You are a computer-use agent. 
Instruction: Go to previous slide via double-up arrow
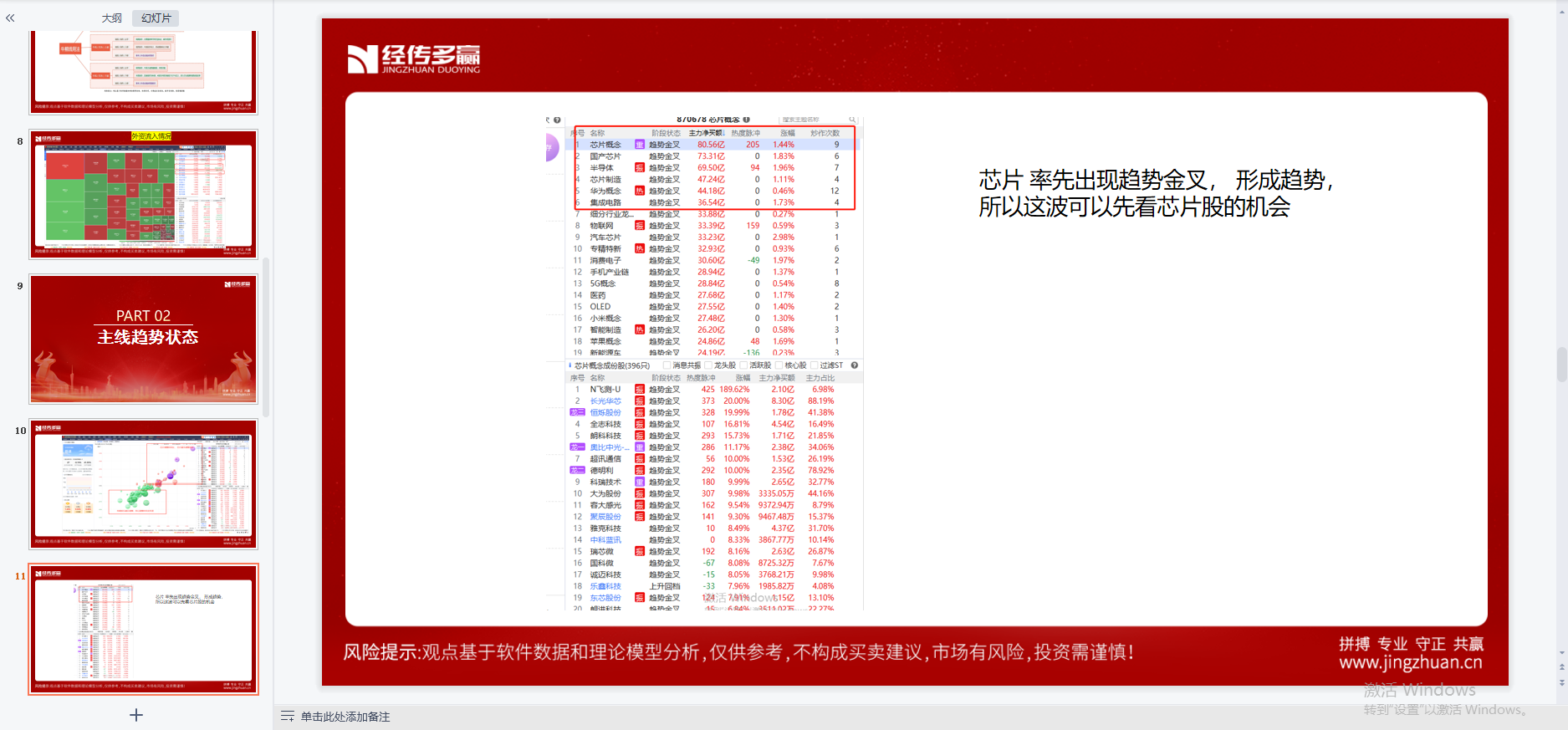pos(1561,667)
